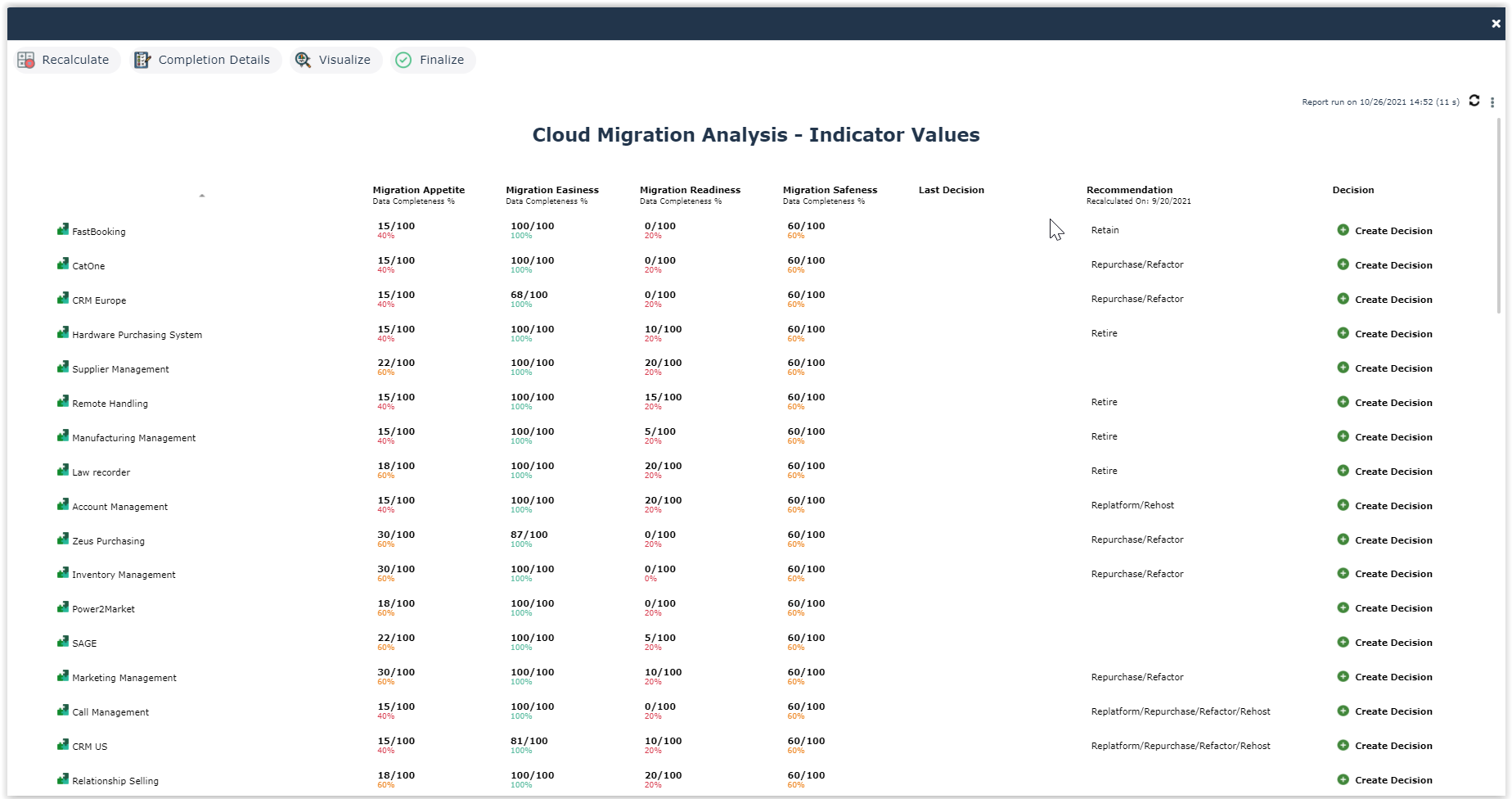
Task: Create Decision for Call Management
Action: pyautogui.click(x=1385, y=711)
